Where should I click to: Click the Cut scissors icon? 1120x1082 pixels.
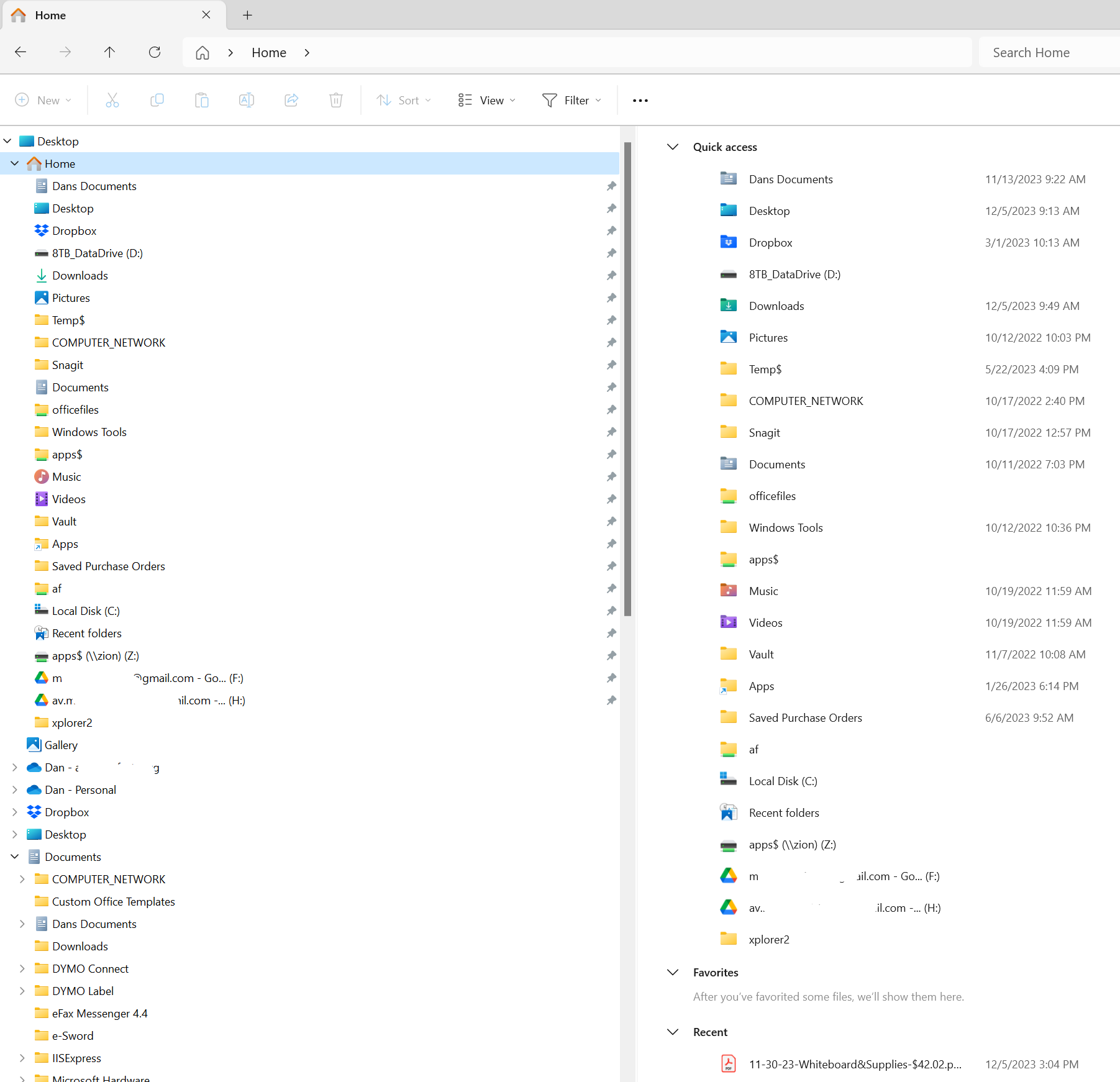112,100
